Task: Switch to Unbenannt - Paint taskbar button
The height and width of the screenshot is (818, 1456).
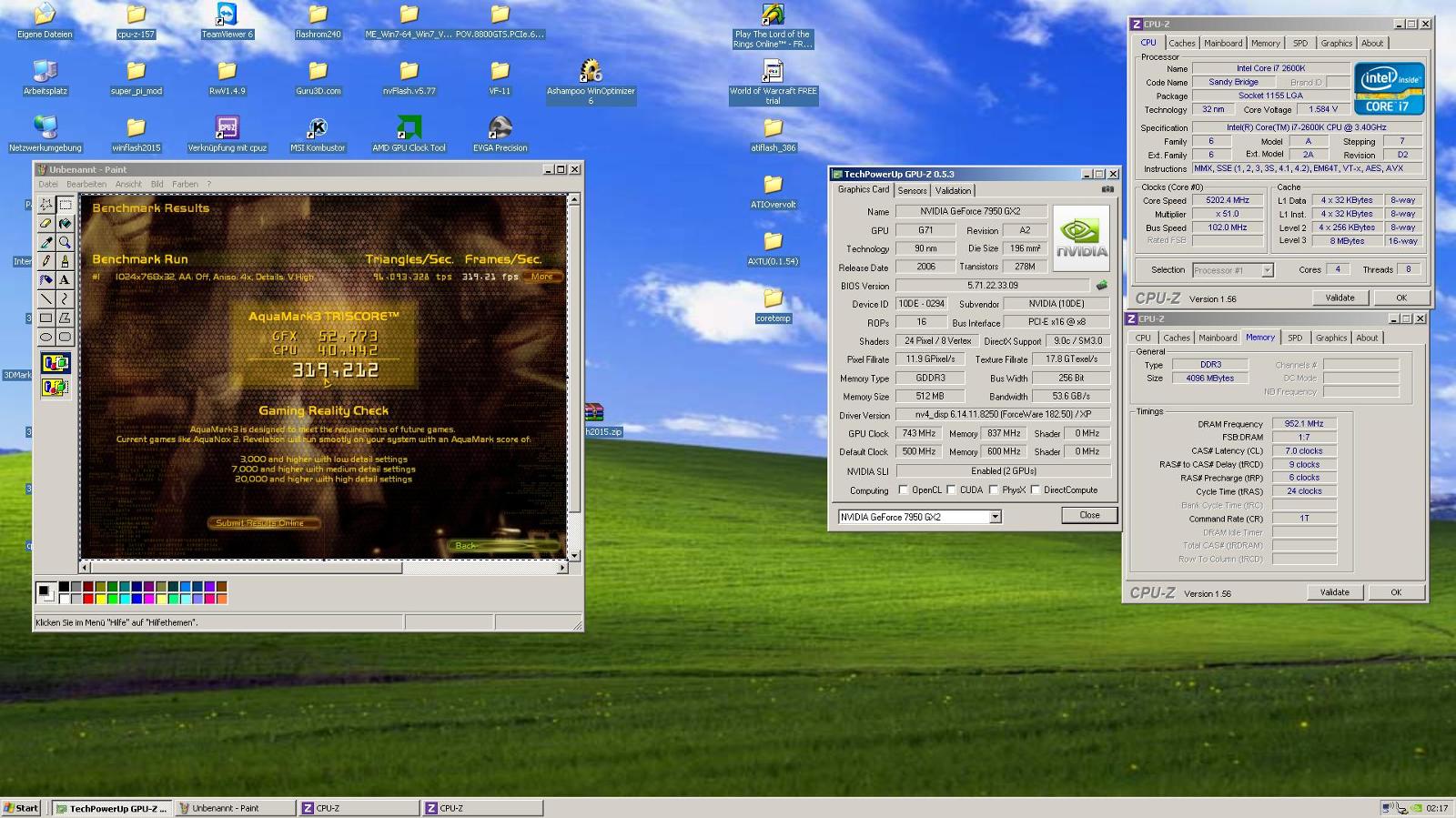Action: click(234, 808)
